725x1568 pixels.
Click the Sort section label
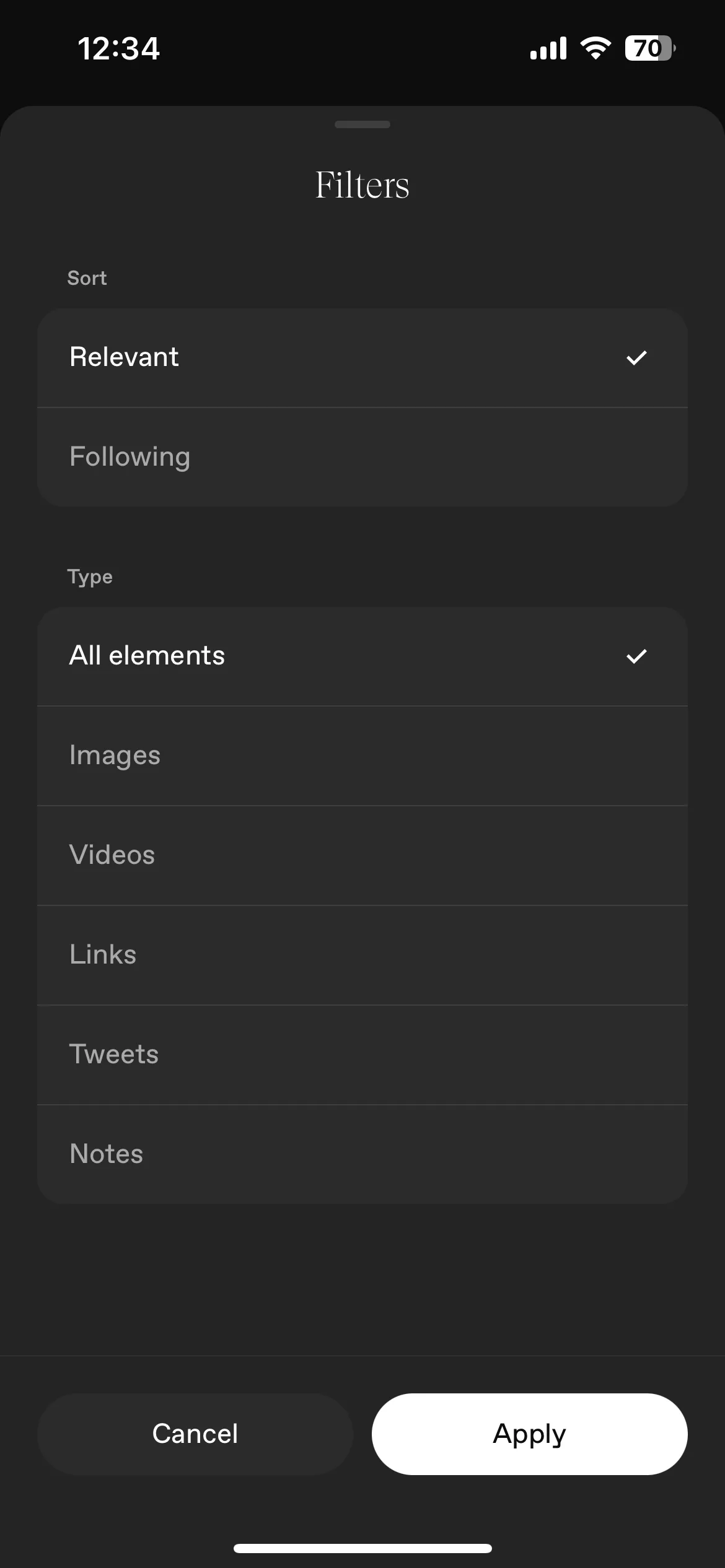click(x=87, y=278)
